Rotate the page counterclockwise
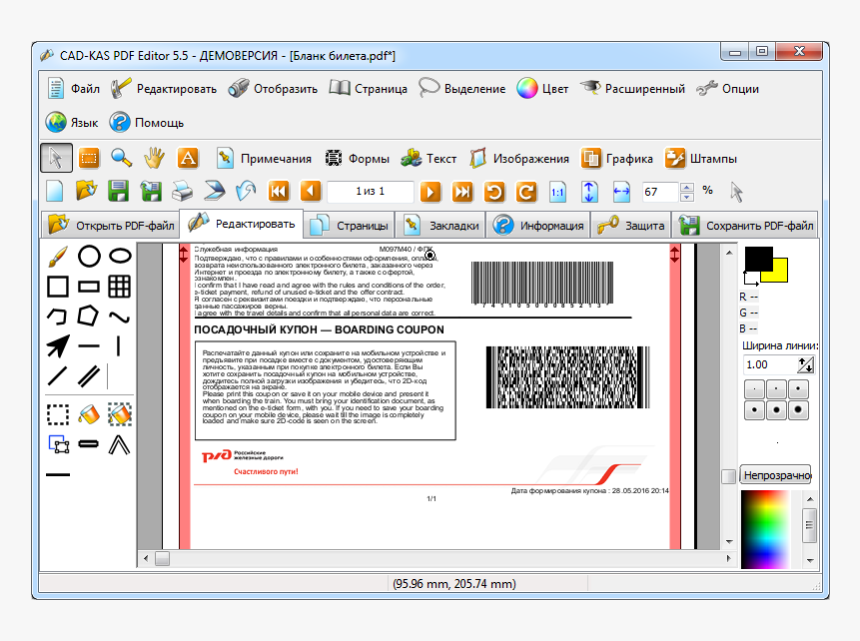860x641 pixels. (494, 192)
